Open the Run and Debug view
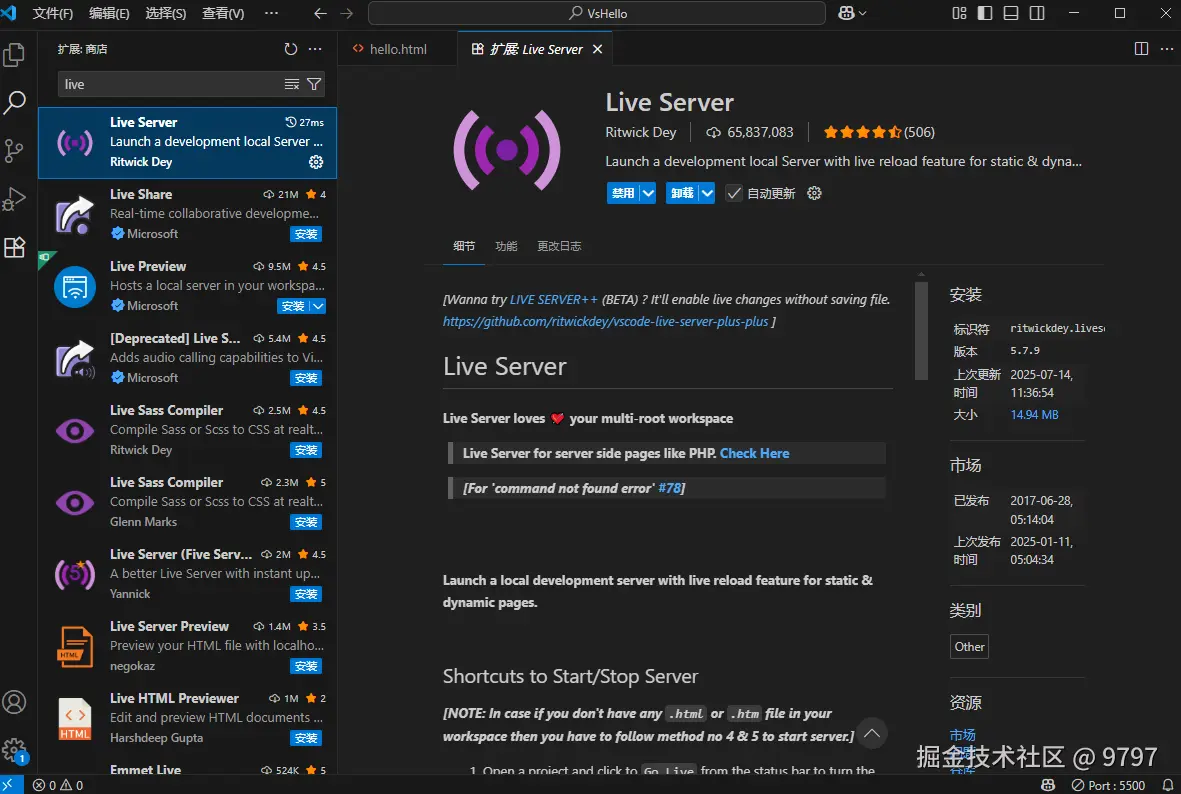The image size is (1181, 794). [14, 199]
